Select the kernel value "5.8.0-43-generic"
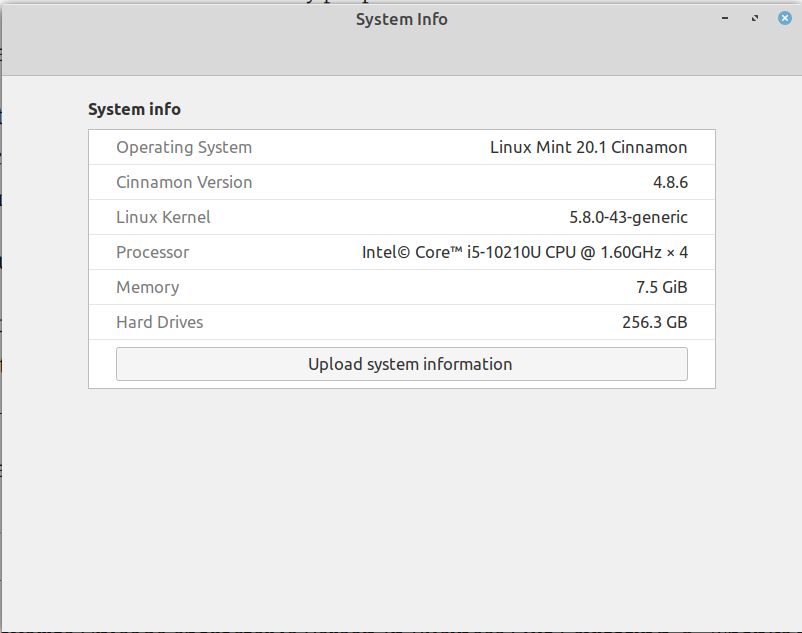 point(628,217)
